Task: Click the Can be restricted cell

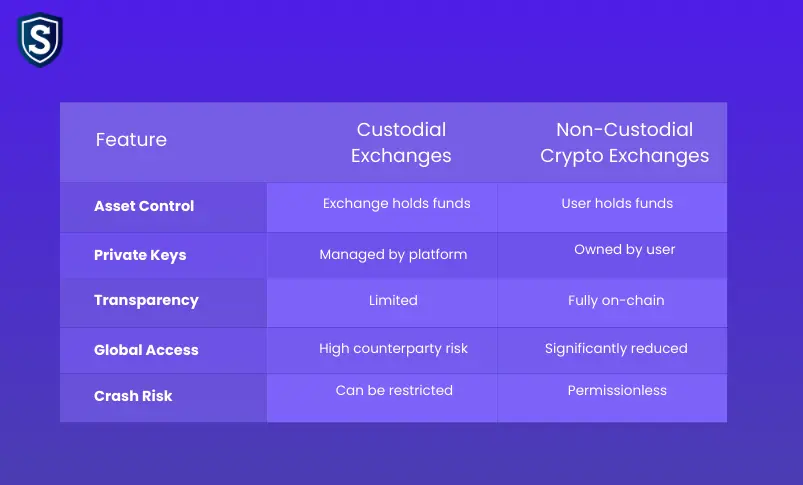Action: point(394,390)
